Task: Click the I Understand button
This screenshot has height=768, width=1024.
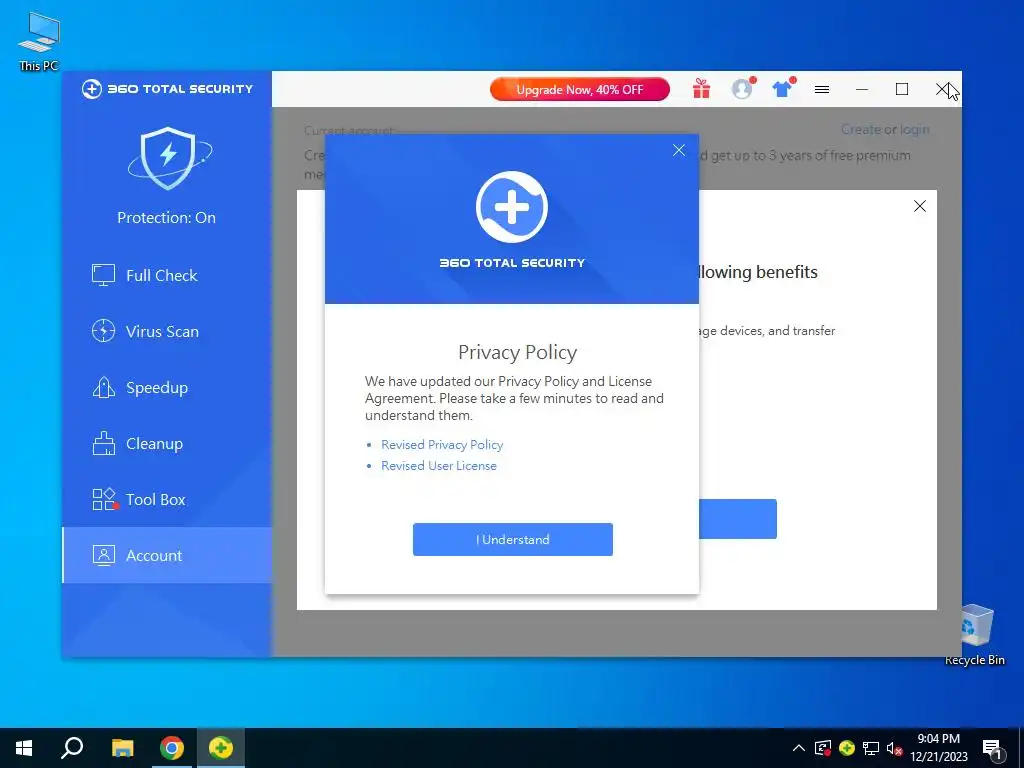Action: tap(513, 539)
